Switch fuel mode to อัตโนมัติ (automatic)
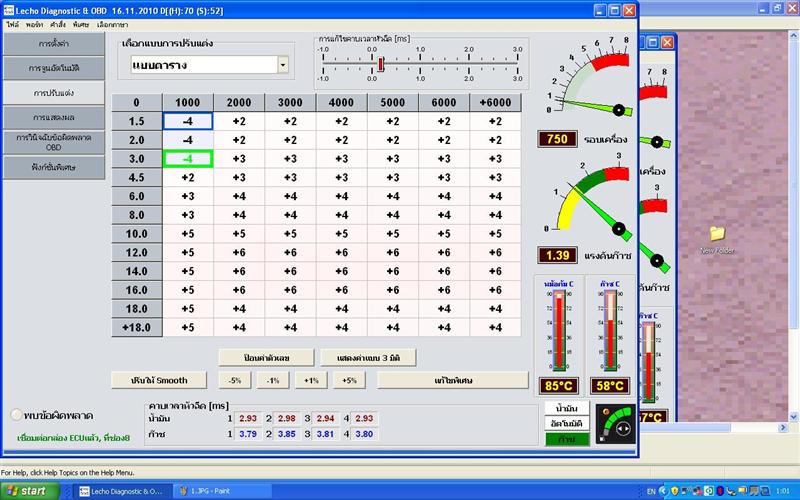 pyautogui.click(x=567, y=423)
